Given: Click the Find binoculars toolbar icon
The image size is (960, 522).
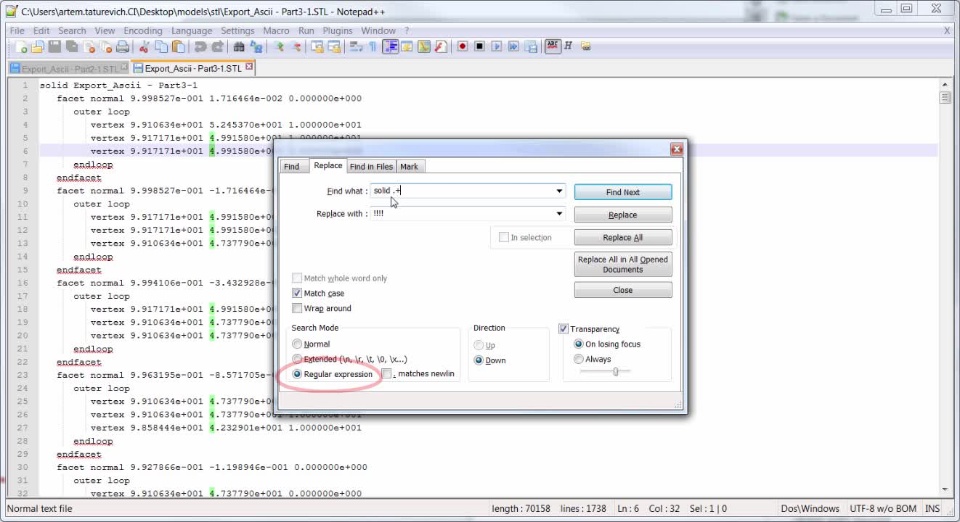Looking at the screenshot, I should click(x=239, y=47).
